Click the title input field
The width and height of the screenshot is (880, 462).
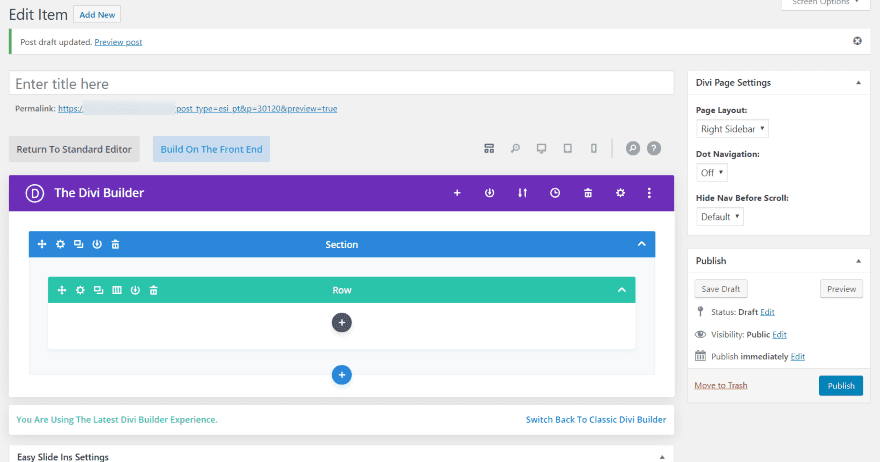tap(341, 83)
